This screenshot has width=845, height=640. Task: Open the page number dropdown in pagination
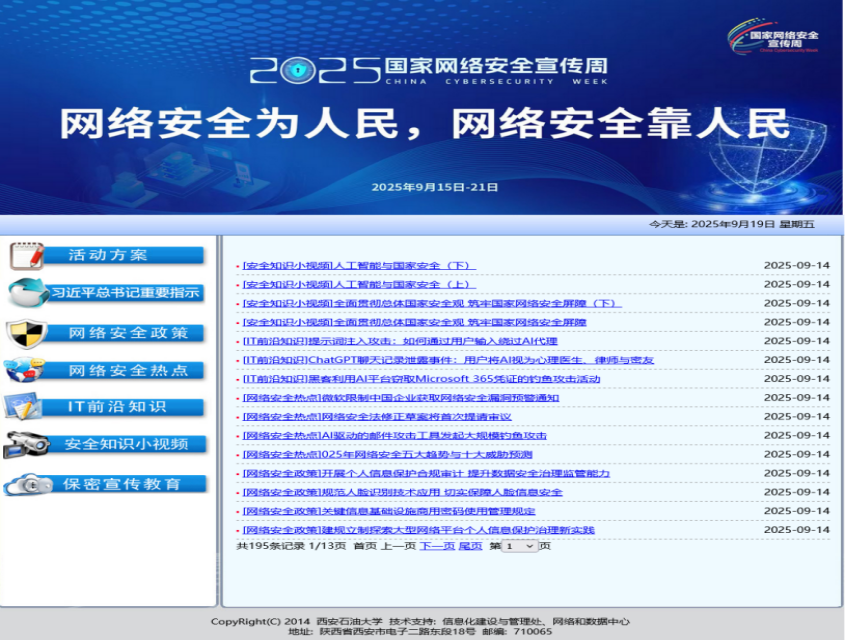[x=520, y=546]
